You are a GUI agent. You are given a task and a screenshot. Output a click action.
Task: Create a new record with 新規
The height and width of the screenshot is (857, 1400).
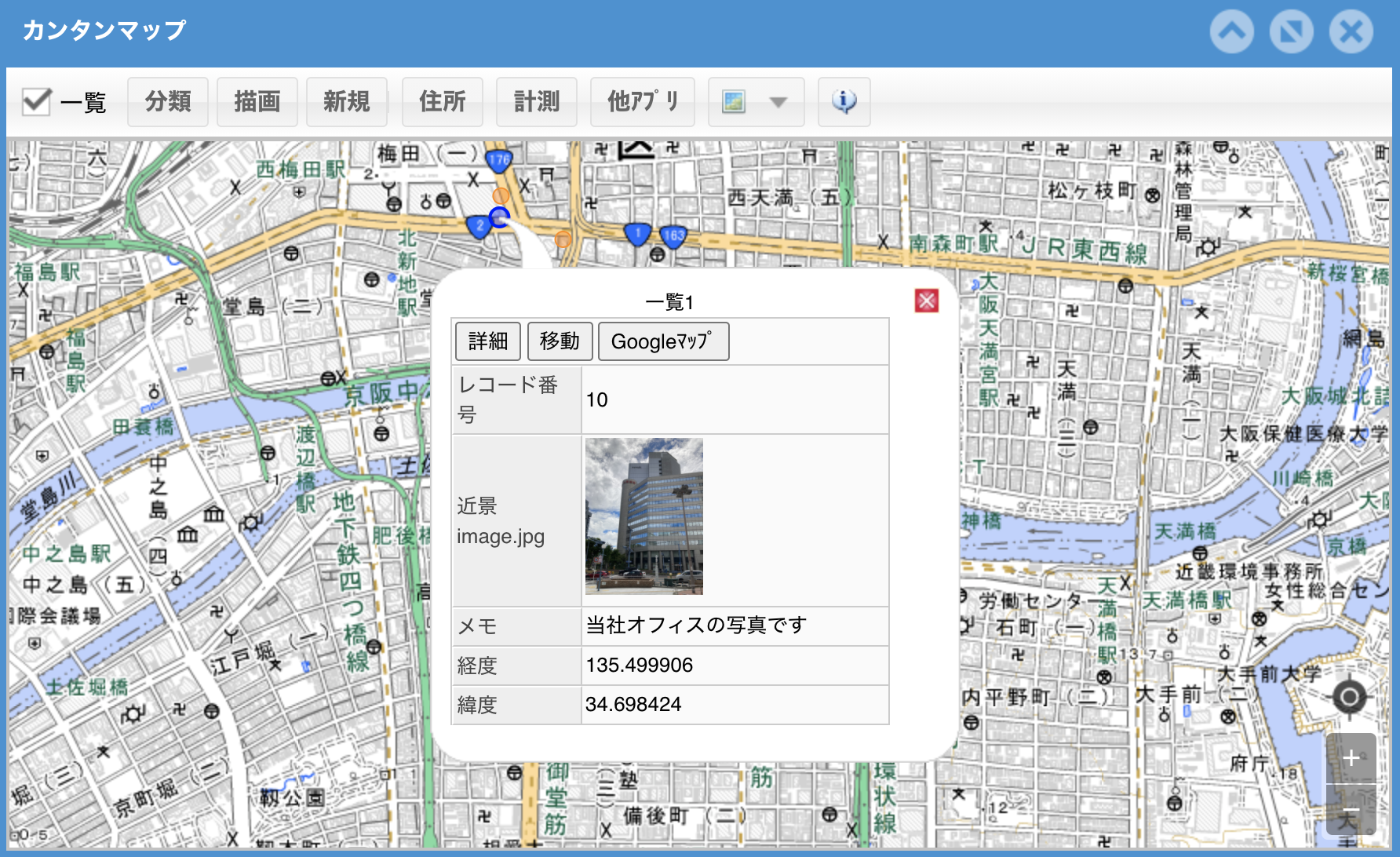pos(347,102)
